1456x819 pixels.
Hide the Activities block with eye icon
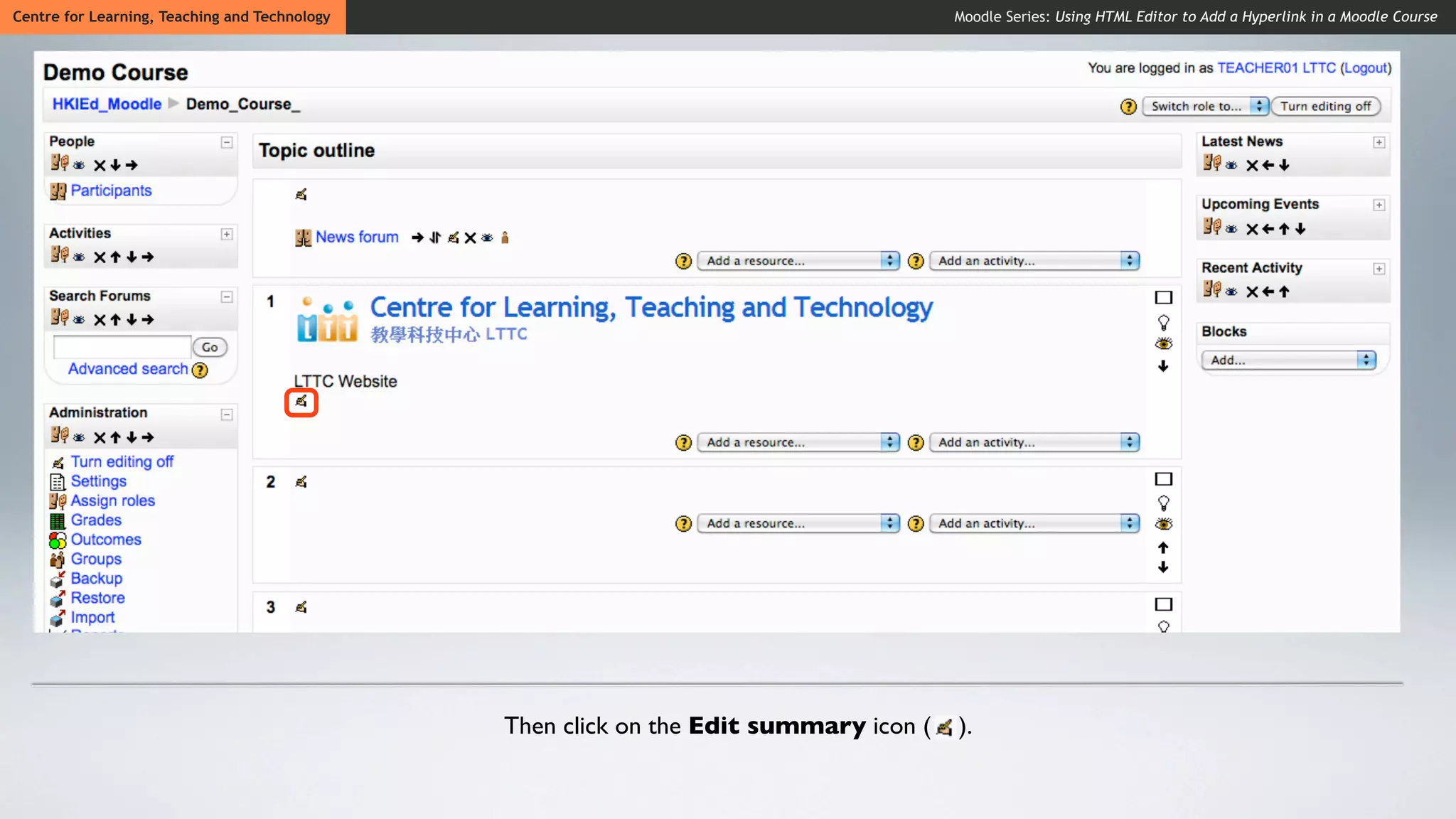[x=79, y=257]
